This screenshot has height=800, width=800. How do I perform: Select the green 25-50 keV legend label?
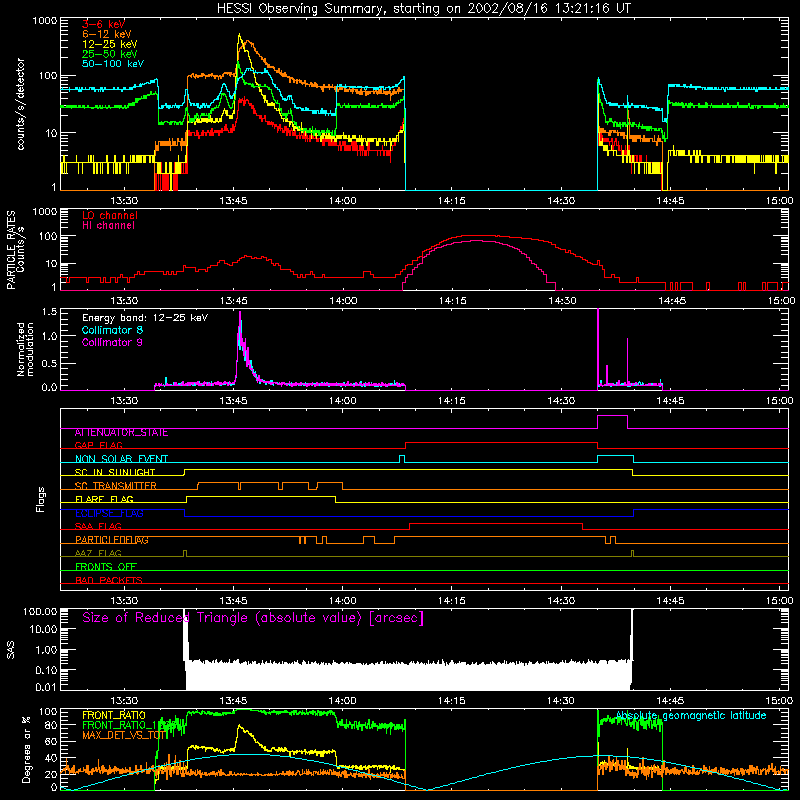[110, 54]
